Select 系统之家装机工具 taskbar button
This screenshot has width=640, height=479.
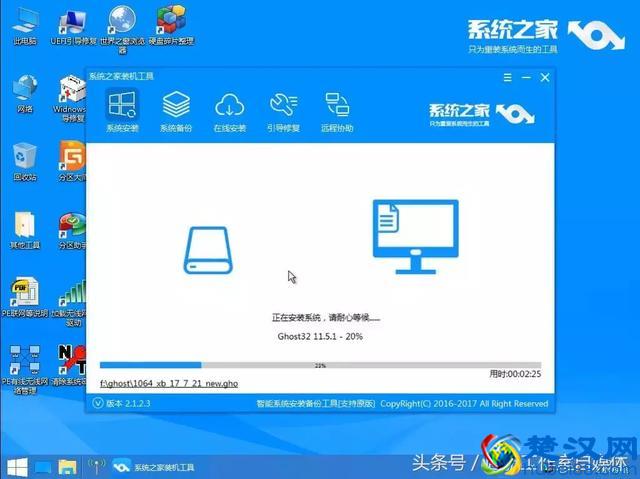click(153, 467)
